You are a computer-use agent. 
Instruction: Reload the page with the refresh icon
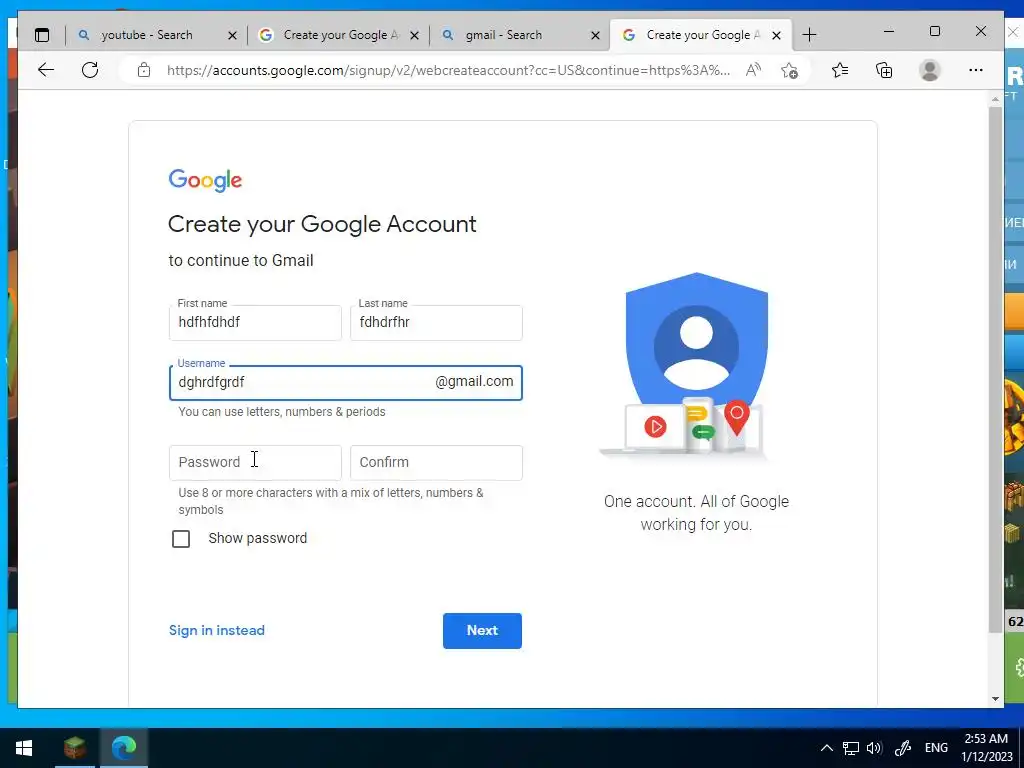click(90, 70)
